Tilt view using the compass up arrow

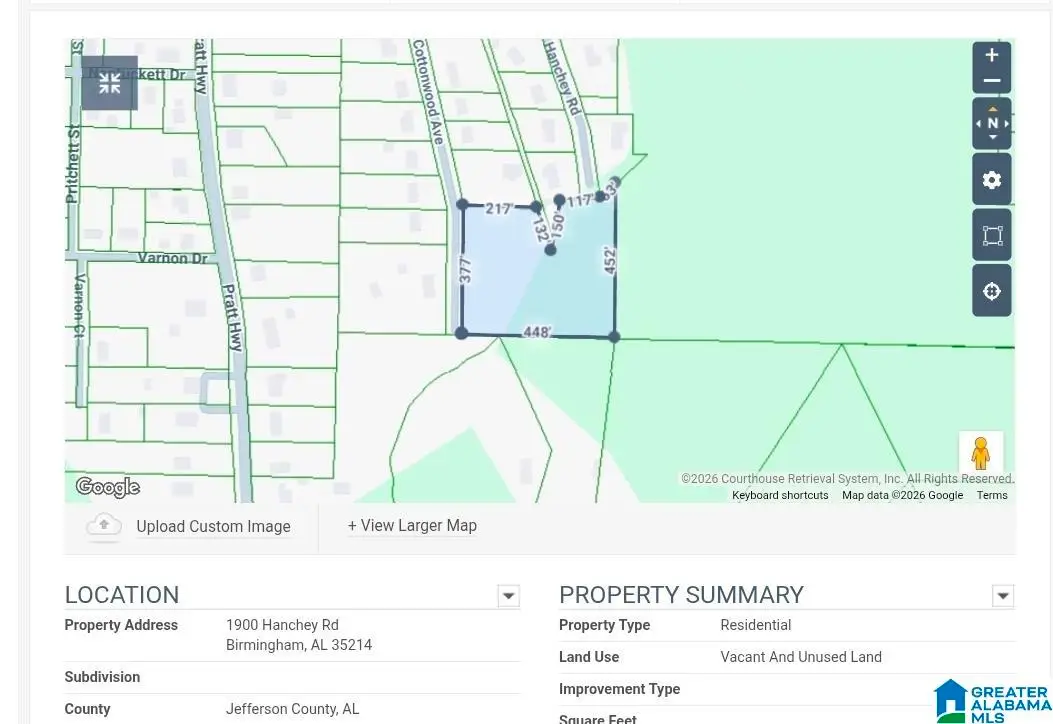point(991,107)
